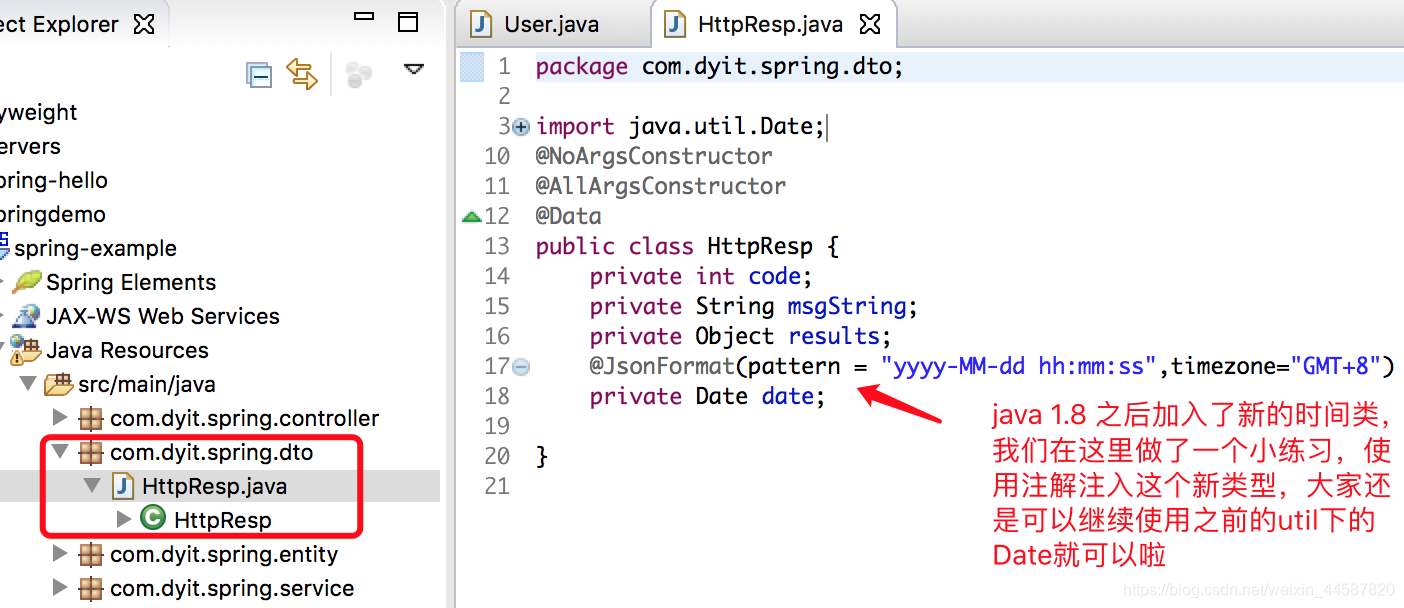Click the User.java tab file icon

click(x=483, y=24)
